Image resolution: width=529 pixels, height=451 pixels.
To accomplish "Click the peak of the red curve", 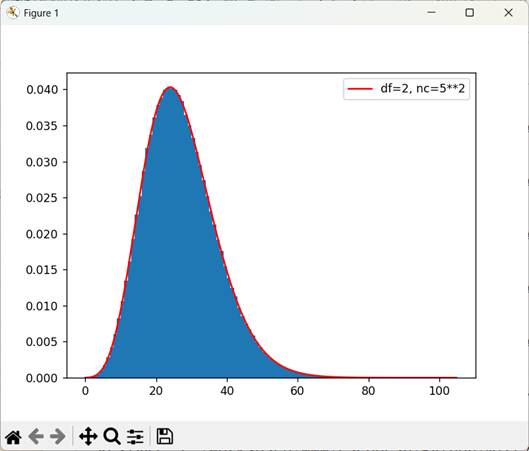I will coord(170,87).
